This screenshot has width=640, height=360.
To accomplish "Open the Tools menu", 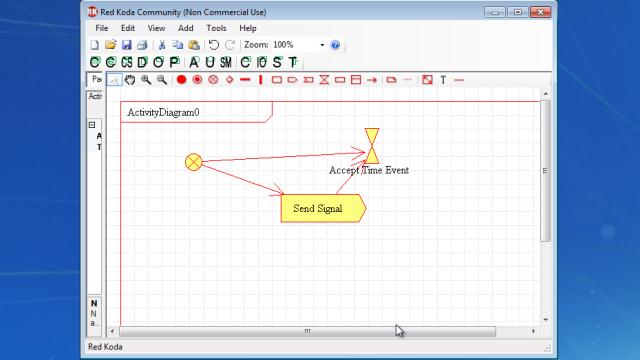I will [x=216, y=28].
